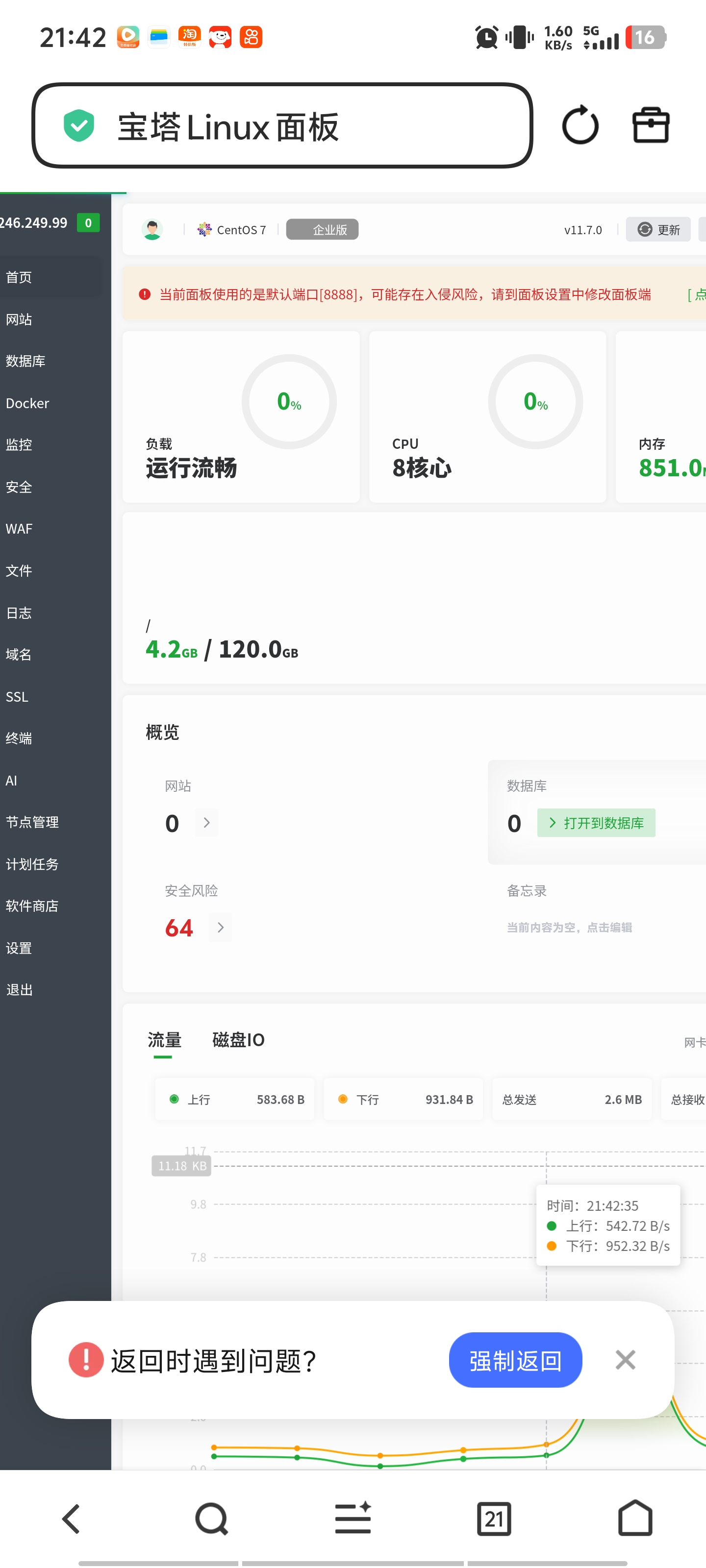Open browser search with magnifier icon
Image resolution: width=706 pixels, height=1568 pixels.
tap(211, 1519)
